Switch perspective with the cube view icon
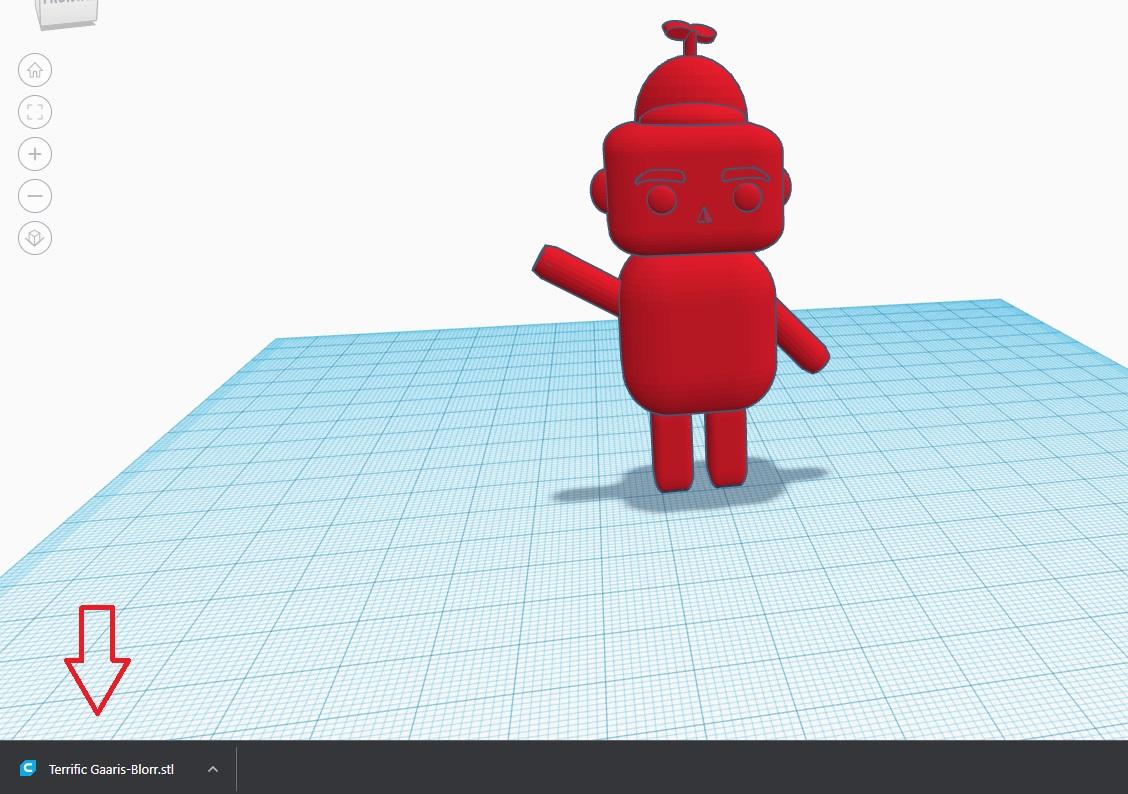The height and width of the screenshot is (794, 1128). 35,237
